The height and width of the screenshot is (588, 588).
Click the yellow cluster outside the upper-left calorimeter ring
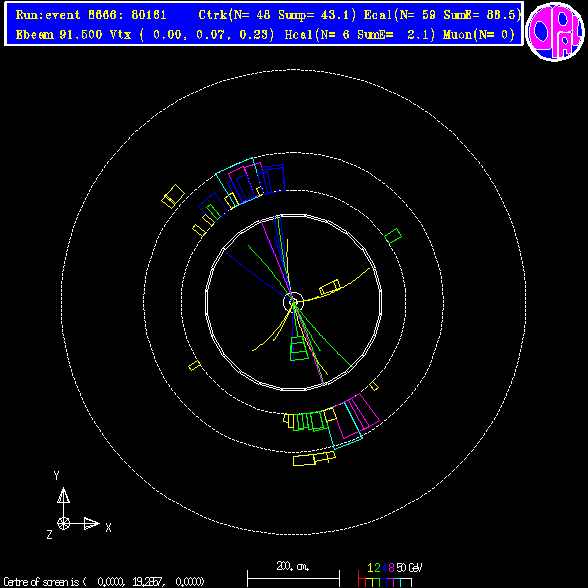pos(173,196)
